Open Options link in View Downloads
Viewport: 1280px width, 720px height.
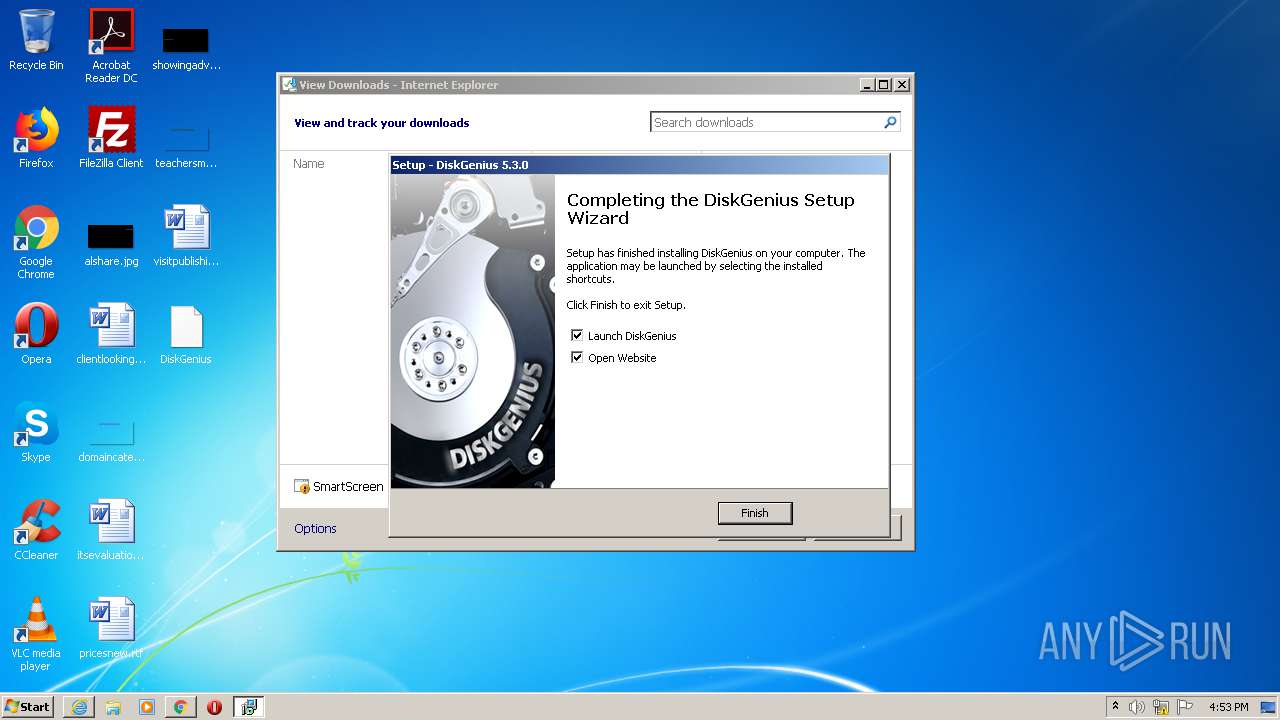point(315,528)
